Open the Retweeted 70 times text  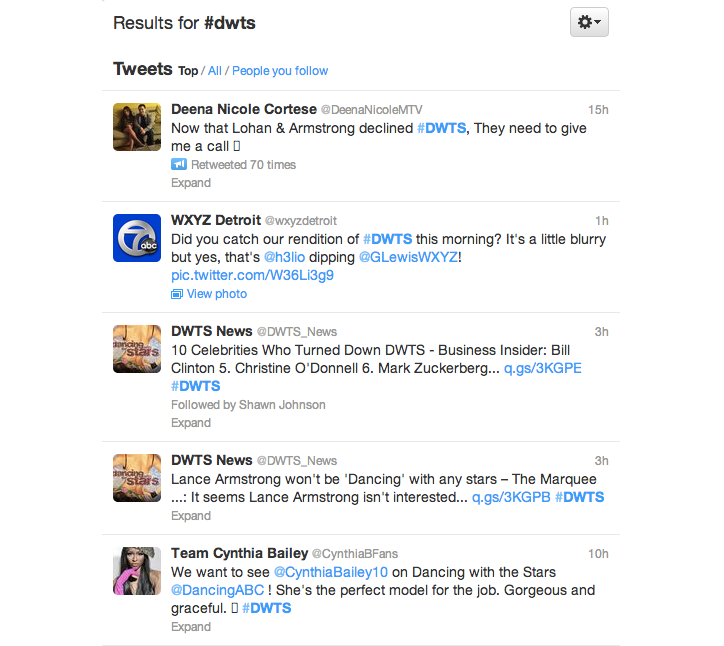coord(243,164)
